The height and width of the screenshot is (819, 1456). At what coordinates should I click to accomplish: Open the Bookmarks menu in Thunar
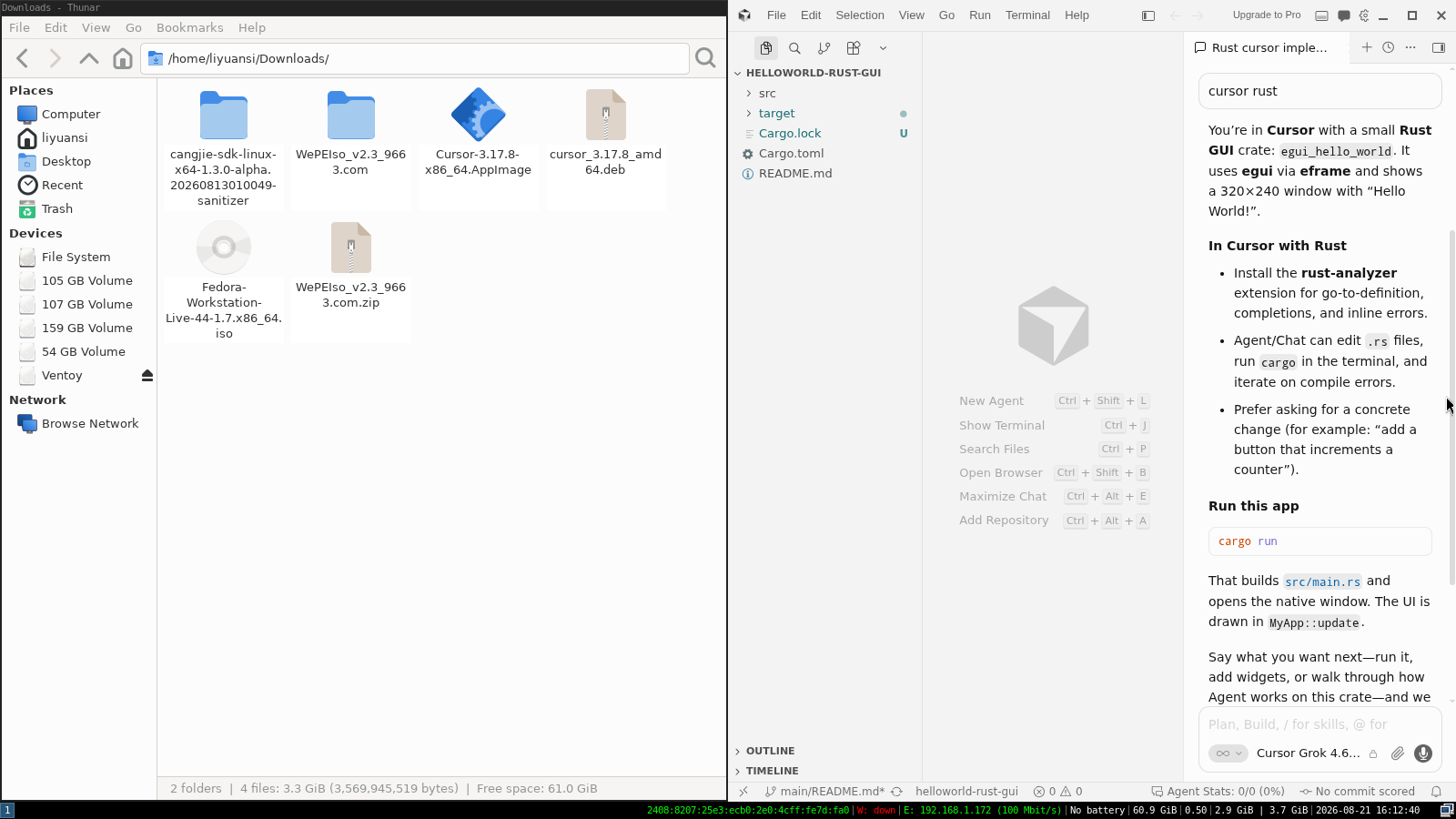[190, 27]
